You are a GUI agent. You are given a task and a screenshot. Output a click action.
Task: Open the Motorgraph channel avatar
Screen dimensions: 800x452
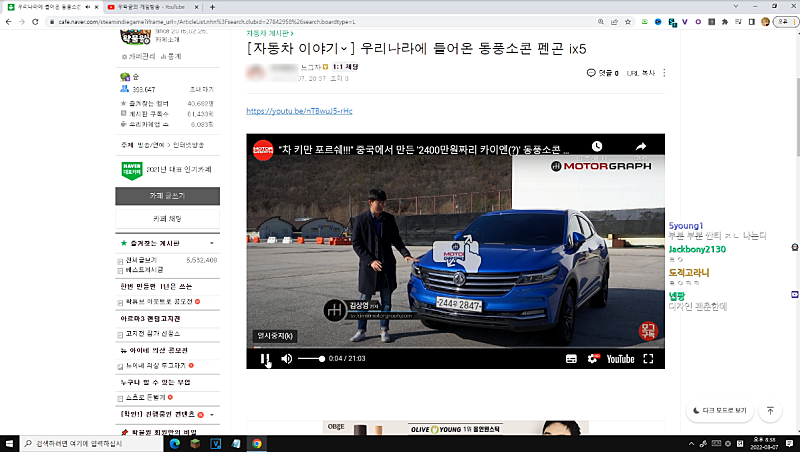[263, 150]
